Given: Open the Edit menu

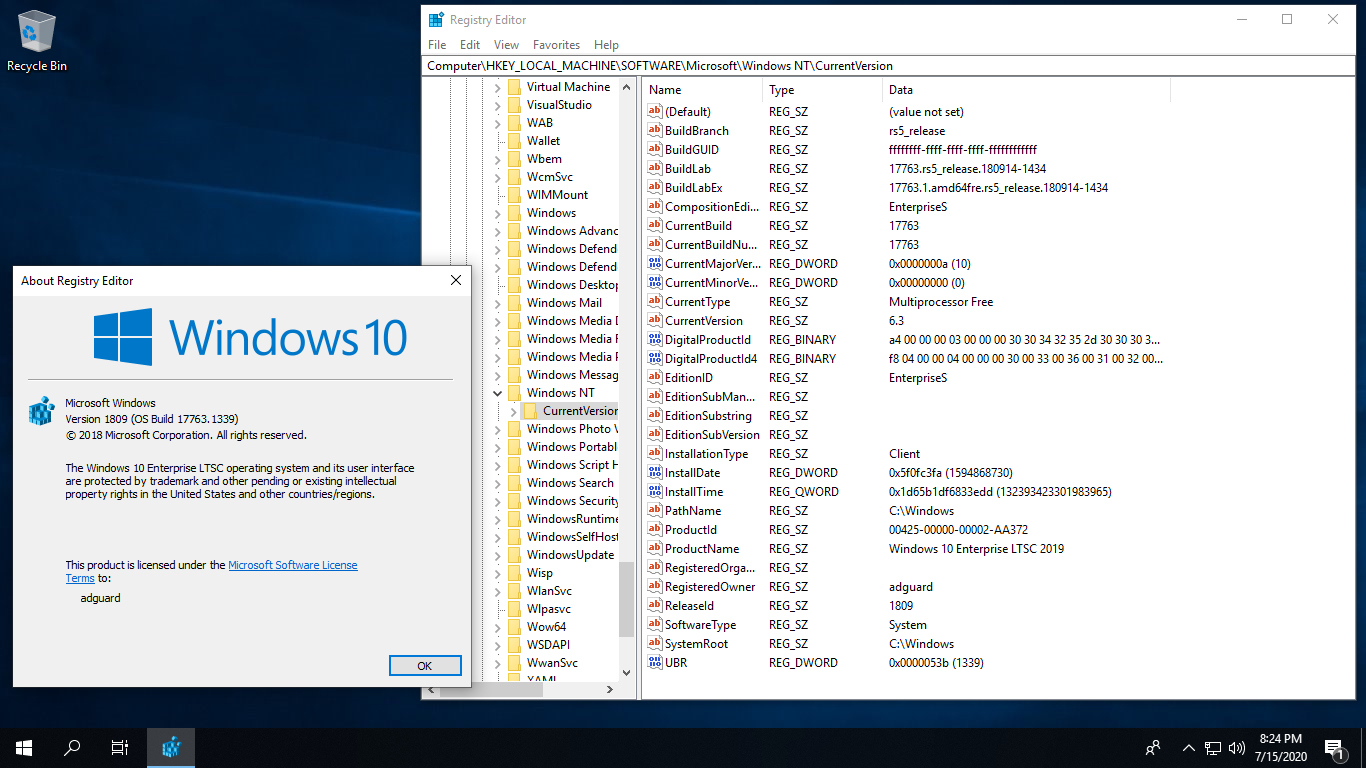Looking at the screenshot, I should [x=470, y=45].
